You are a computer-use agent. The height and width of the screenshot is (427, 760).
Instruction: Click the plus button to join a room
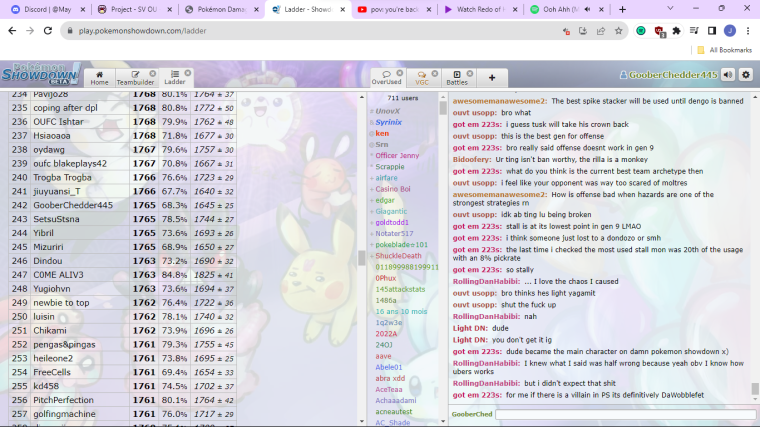click(491, 77)
